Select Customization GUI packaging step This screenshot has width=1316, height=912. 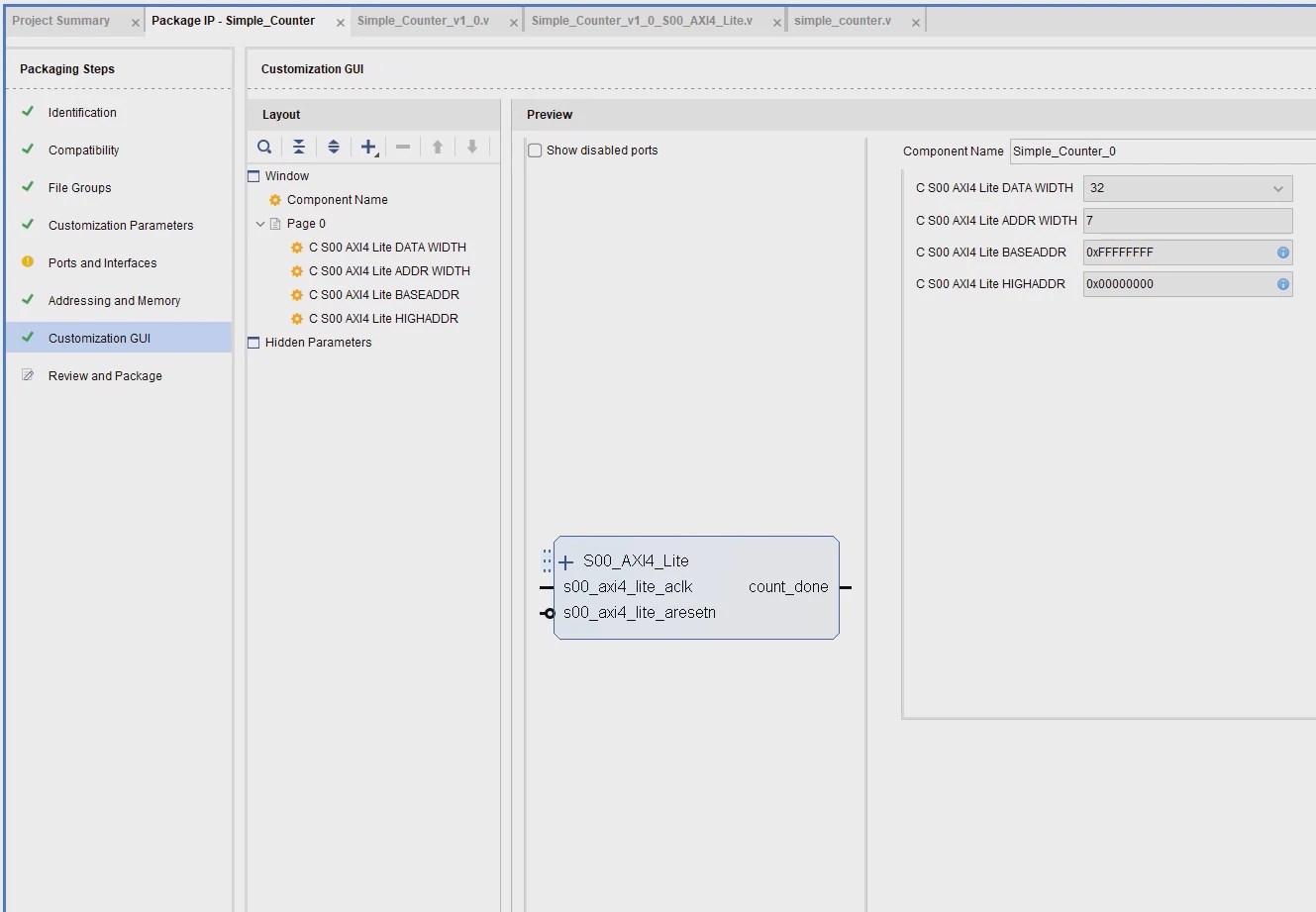119,338
